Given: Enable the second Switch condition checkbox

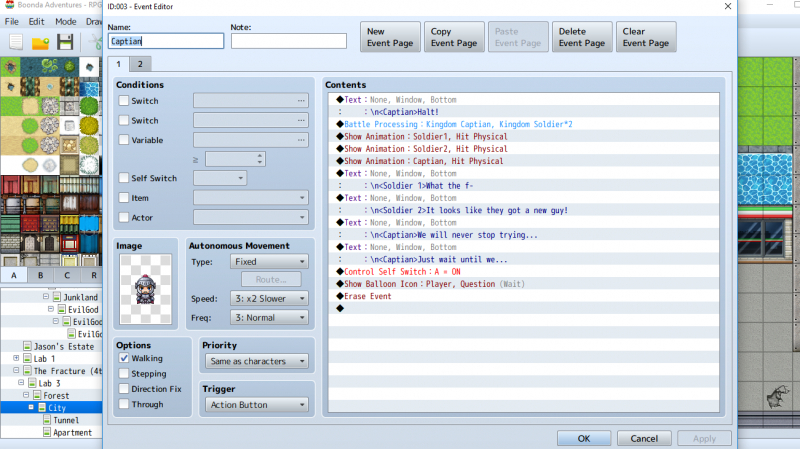Looking at the screenshot, I should 123,120.
